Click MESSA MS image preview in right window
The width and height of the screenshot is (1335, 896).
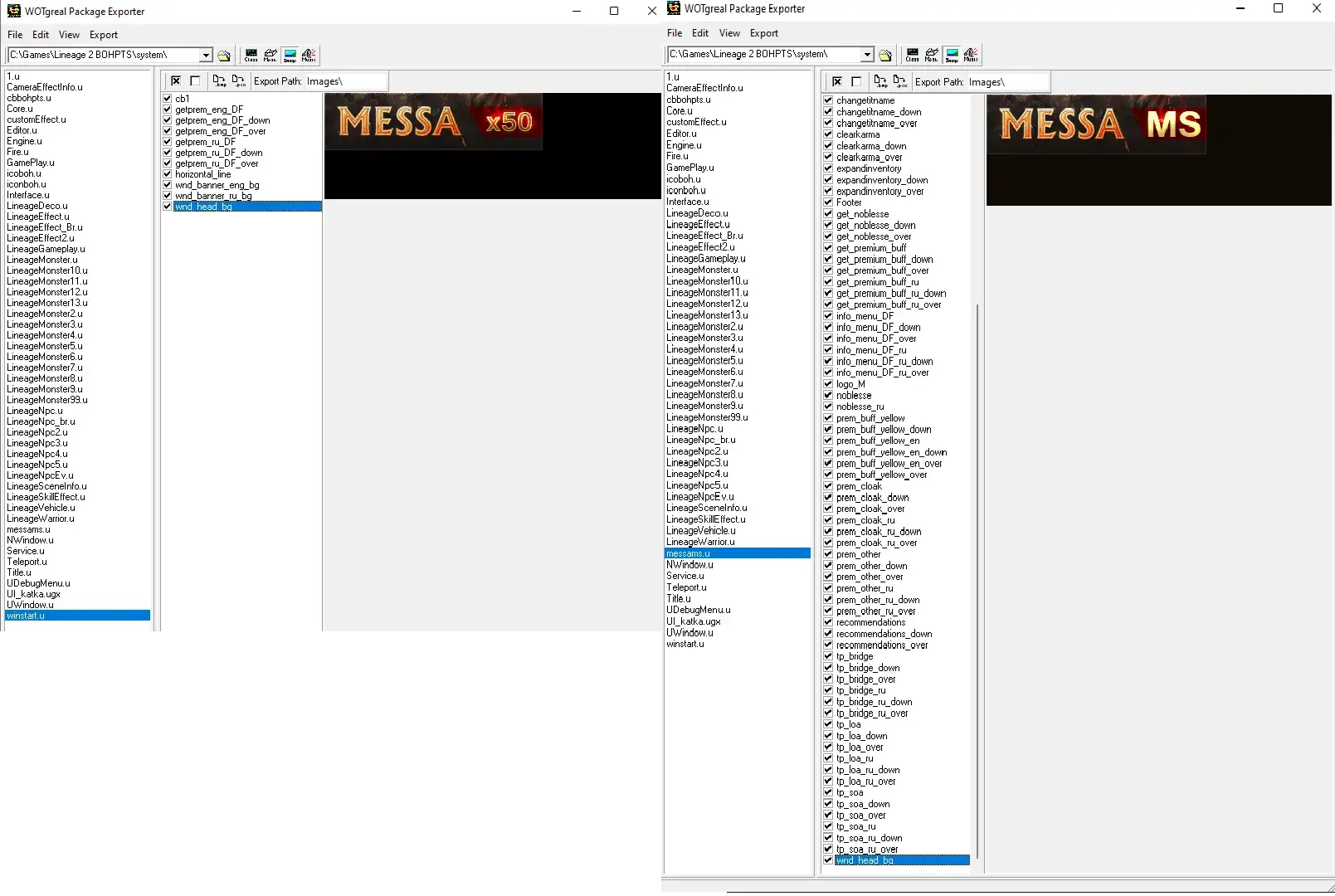tap(1096, 124)
